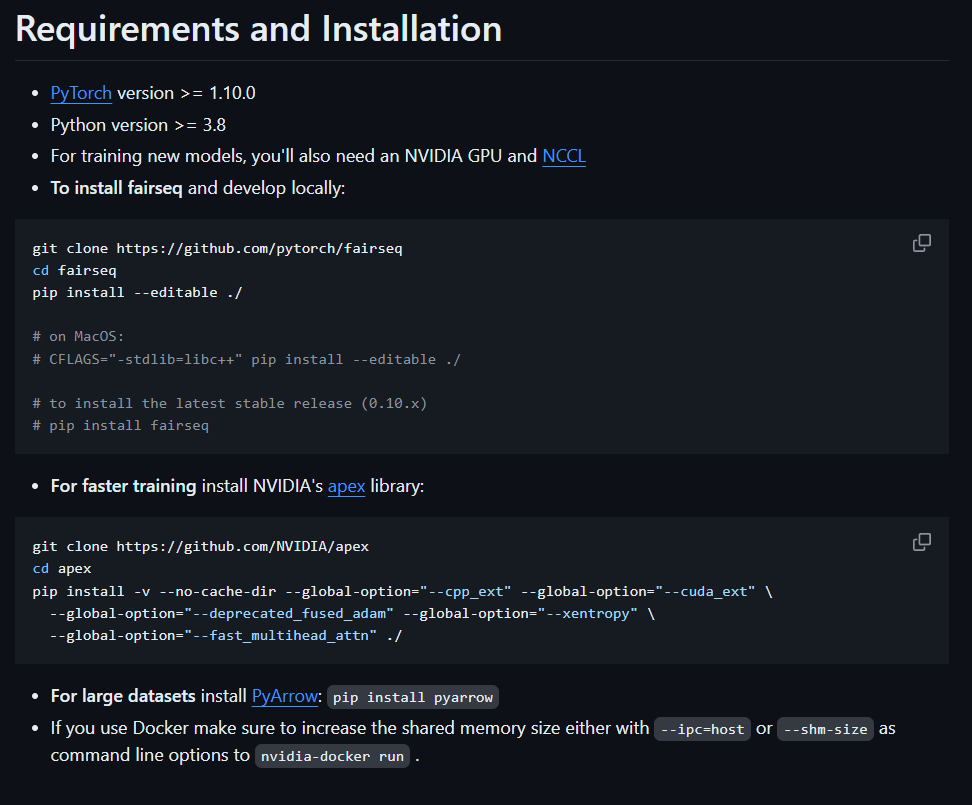The width and height of the screenshot is (972, 805).
Task: Click the 'nvidia-docker run' inline code
Action: pos(332,756)
